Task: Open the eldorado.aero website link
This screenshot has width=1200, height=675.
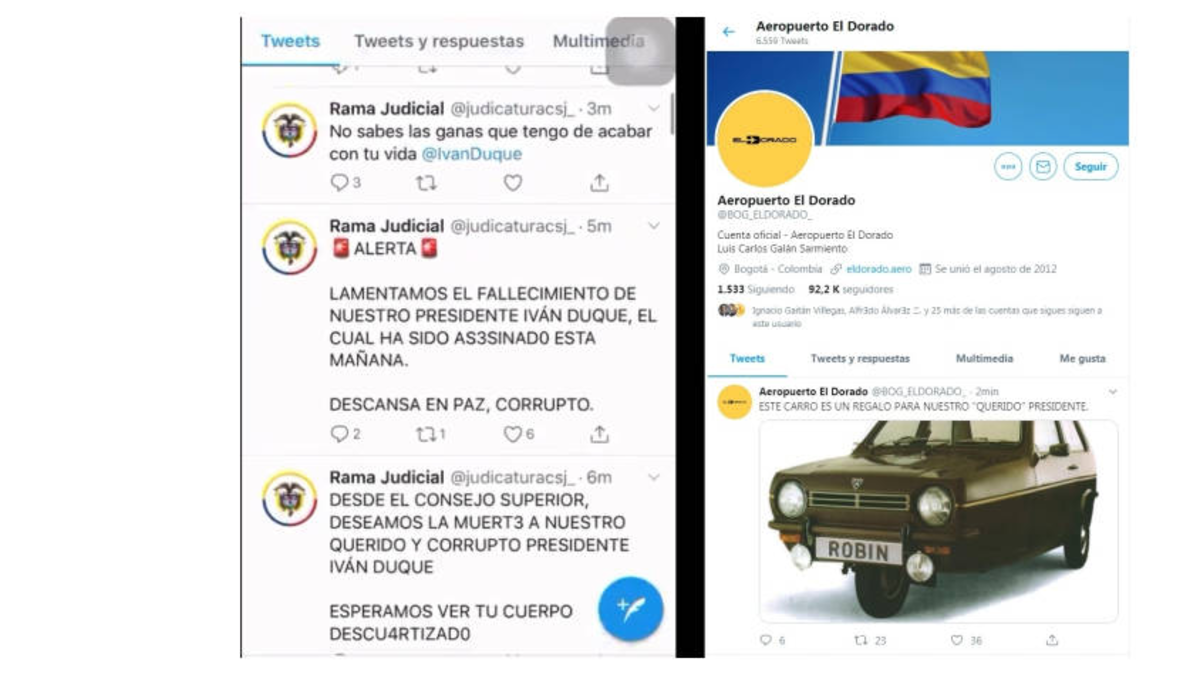Action: click(878, 269)
